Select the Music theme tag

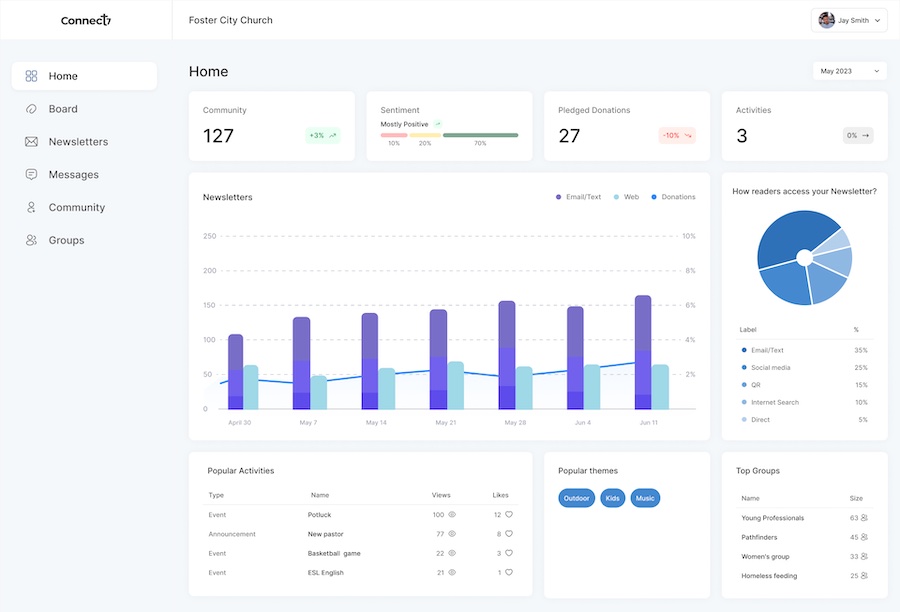[x=645, y=498]
